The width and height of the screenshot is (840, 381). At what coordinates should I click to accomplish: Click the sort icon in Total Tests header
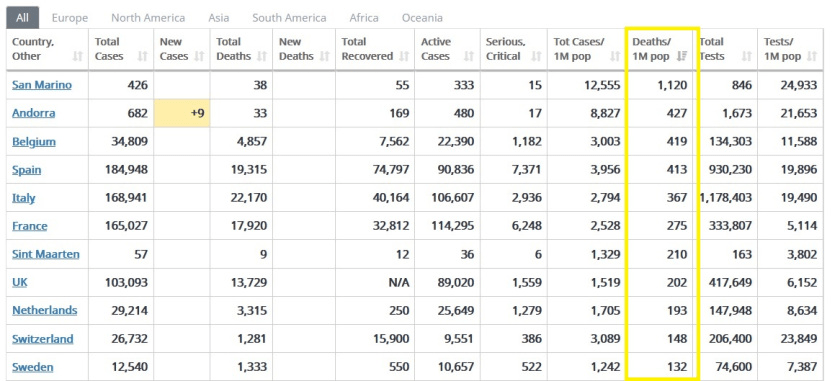pos(747,56)
